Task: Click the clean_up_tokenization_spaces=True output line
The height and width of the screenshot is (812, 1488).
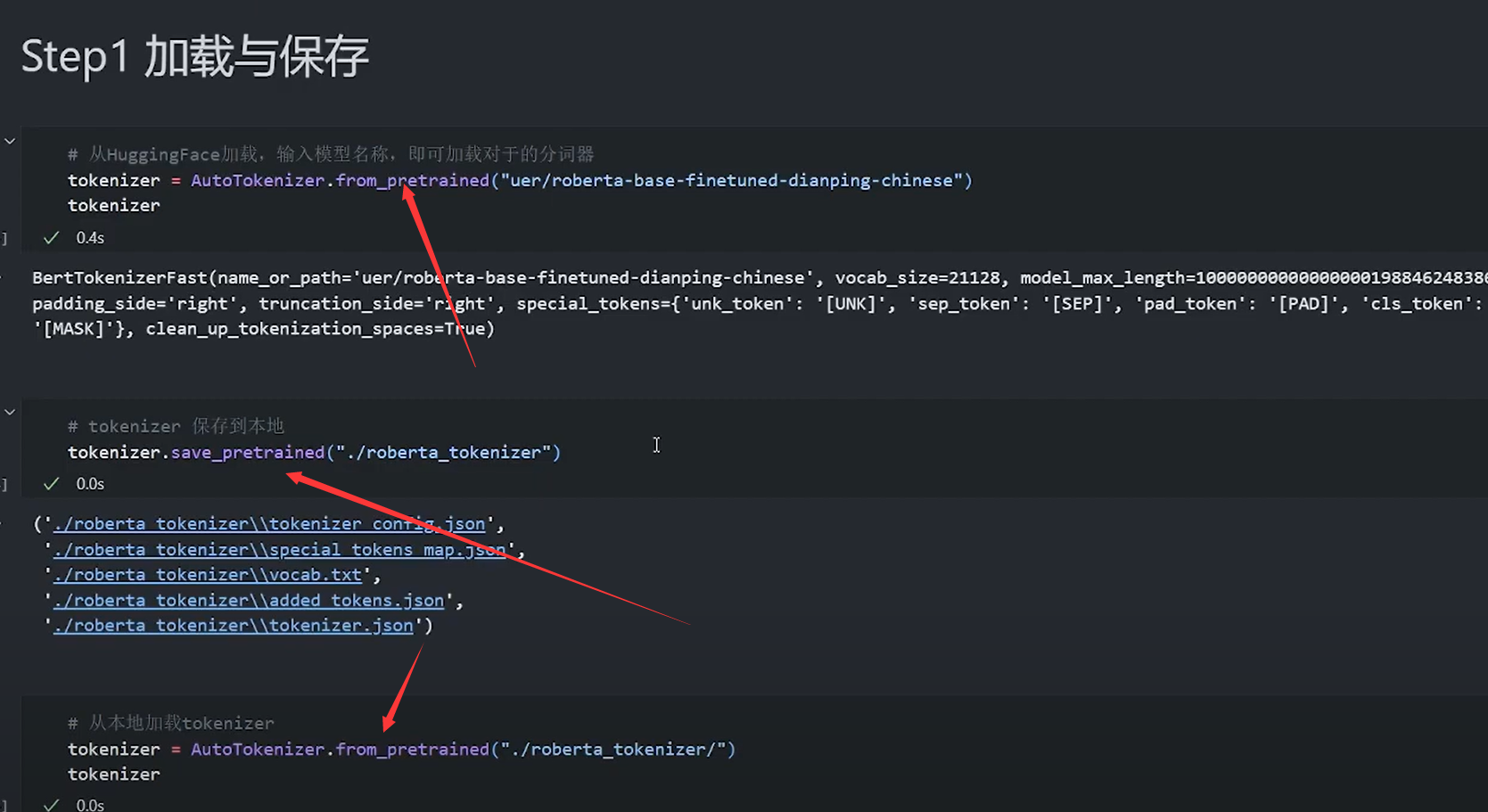Action: pyautogui.click(x=264, y=329)
